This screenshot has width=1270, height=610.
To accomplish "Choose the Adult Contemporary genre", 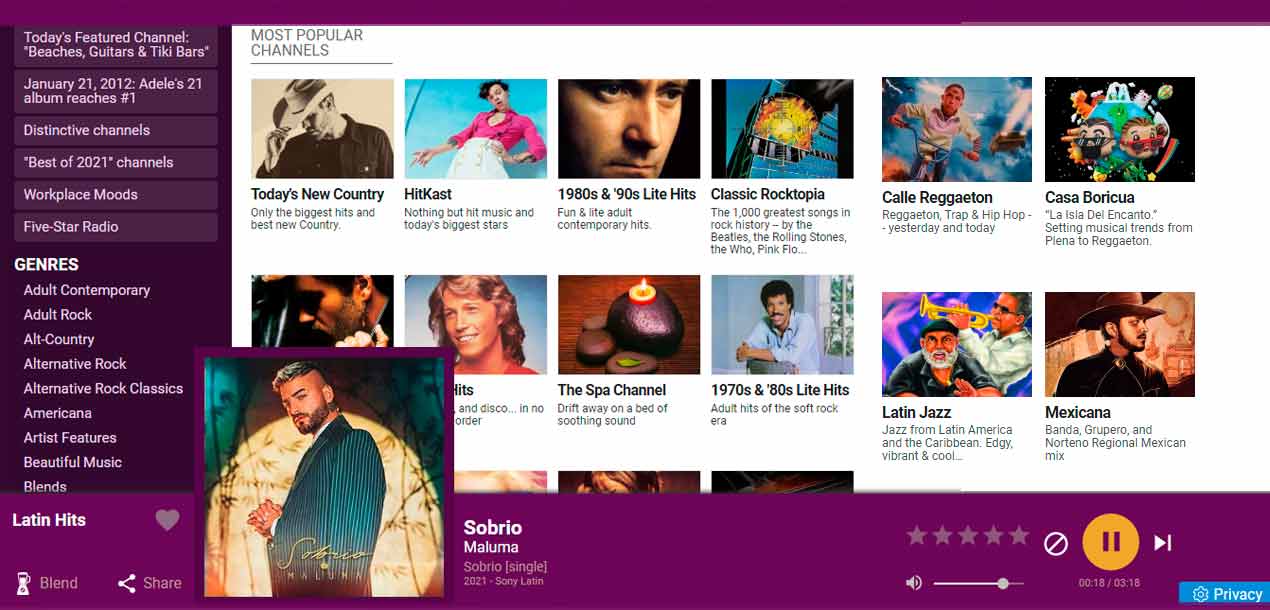I will tap(87, 290).
